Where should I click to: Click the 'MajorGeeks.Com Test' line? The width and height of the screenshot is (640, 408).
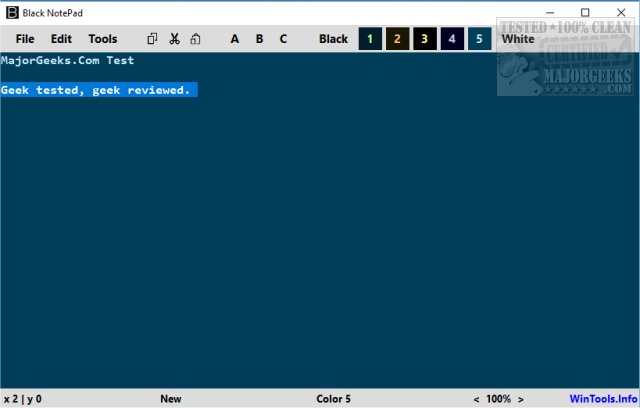coord(67,60)
